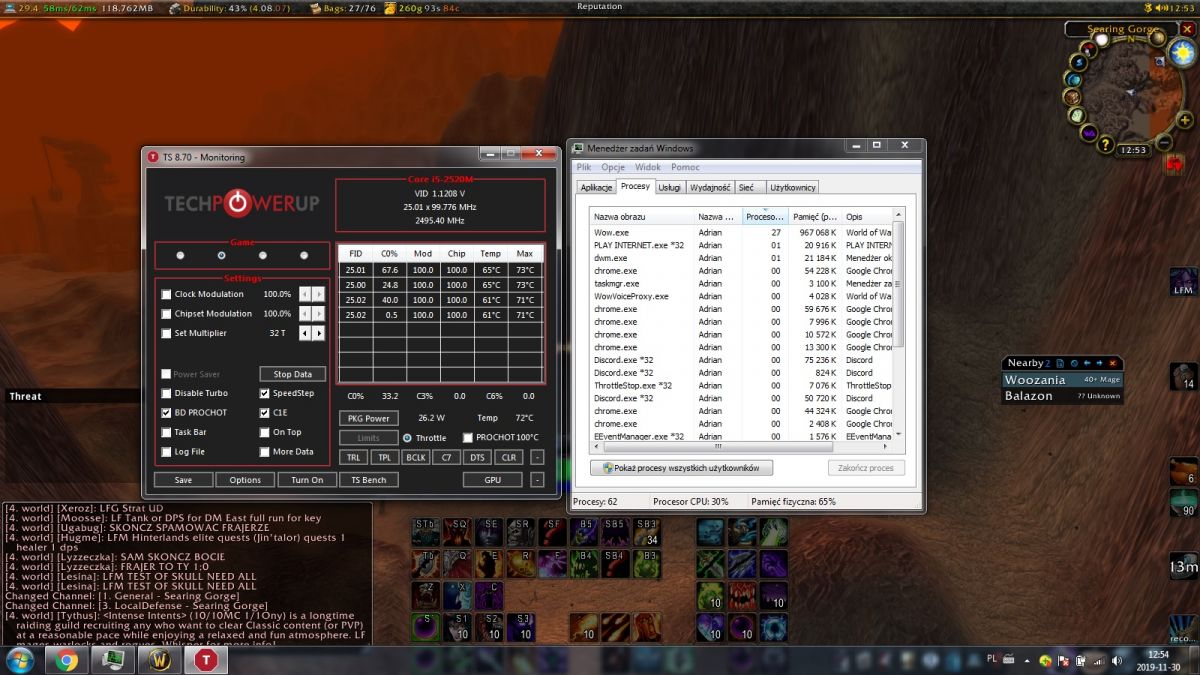
Task: Uncheck BD PROCHOT in ThrottleStop
Action: tap(166, 412)
